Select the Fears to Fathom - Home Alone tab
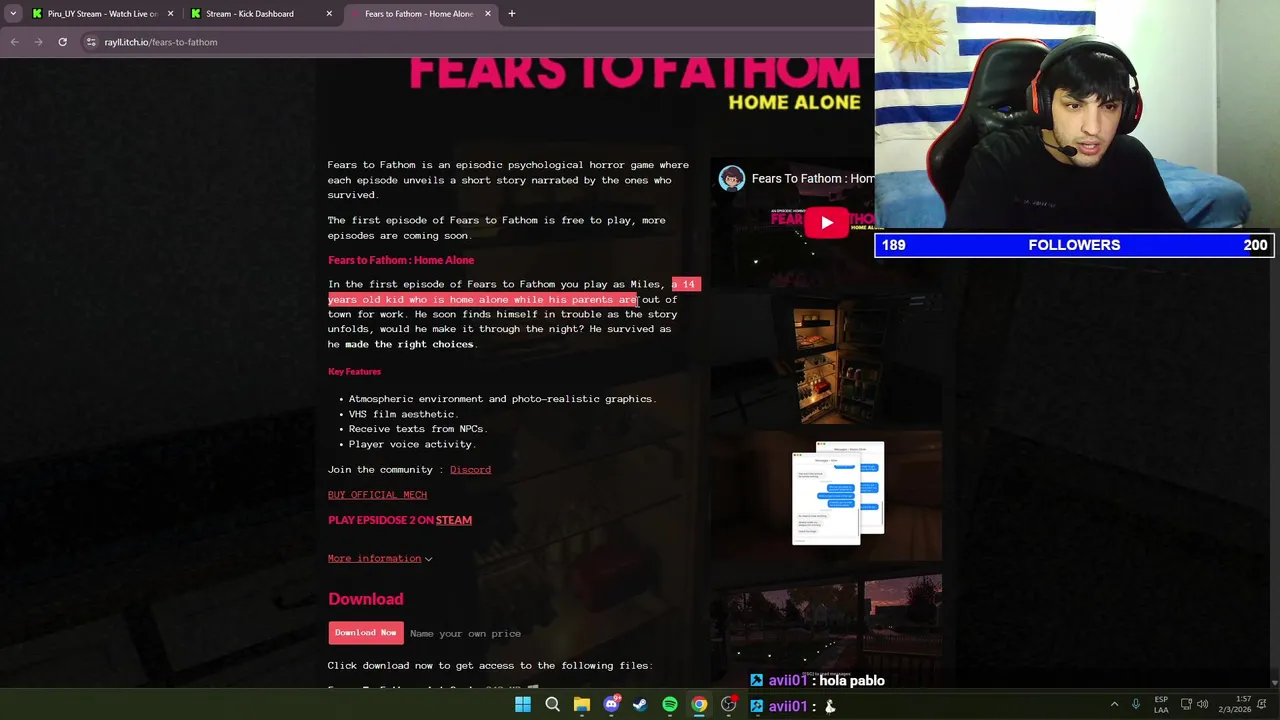The height and width of the screenshot is (720, 1280). point(419,14)
